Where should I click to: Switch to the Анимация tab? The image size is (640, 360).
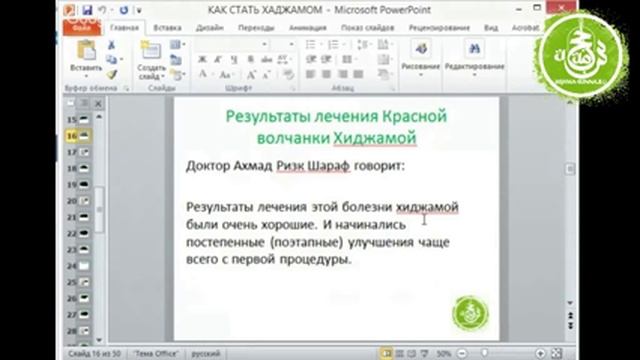click(x=307, y=28)
